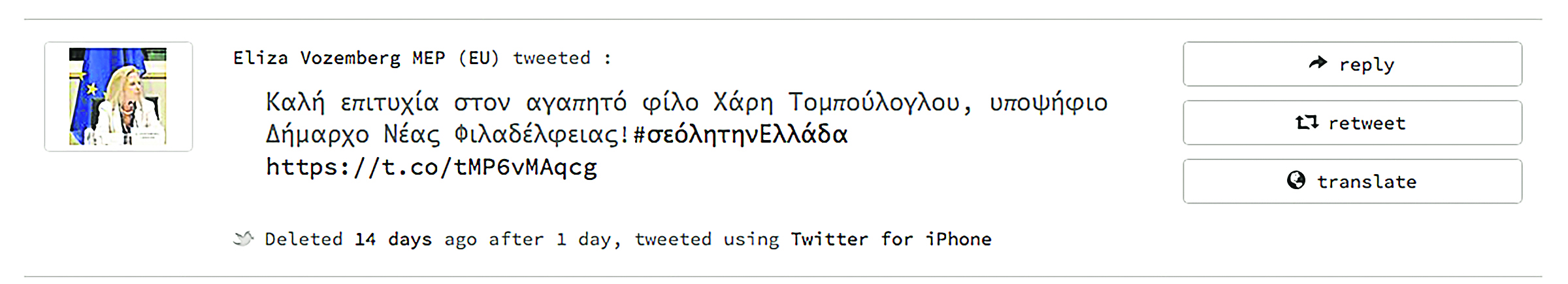Image resolution: width=1568 pixels, height=284 pixels.
Task: Click the (EU) label after the name
Action: point(478,58)
